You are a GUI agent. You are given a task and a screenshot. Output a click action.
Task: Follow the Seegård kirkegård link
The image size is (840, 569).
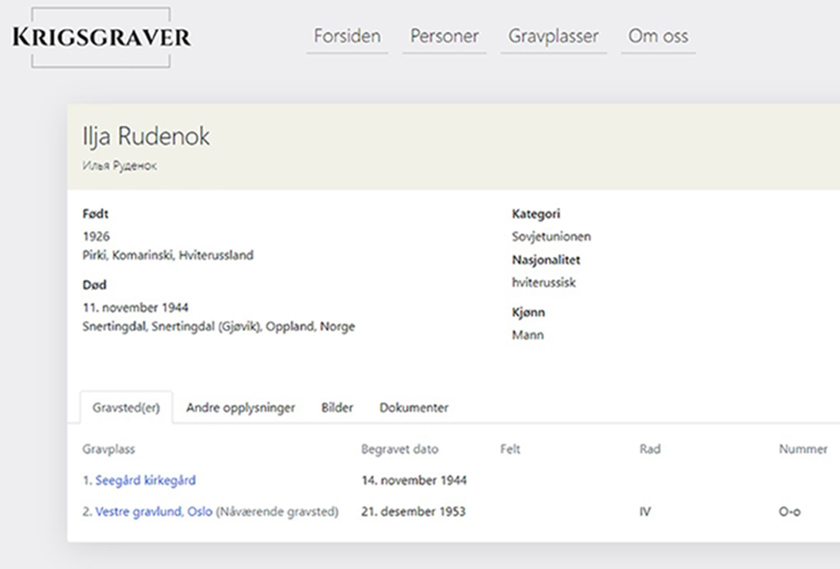click(145, 481)
